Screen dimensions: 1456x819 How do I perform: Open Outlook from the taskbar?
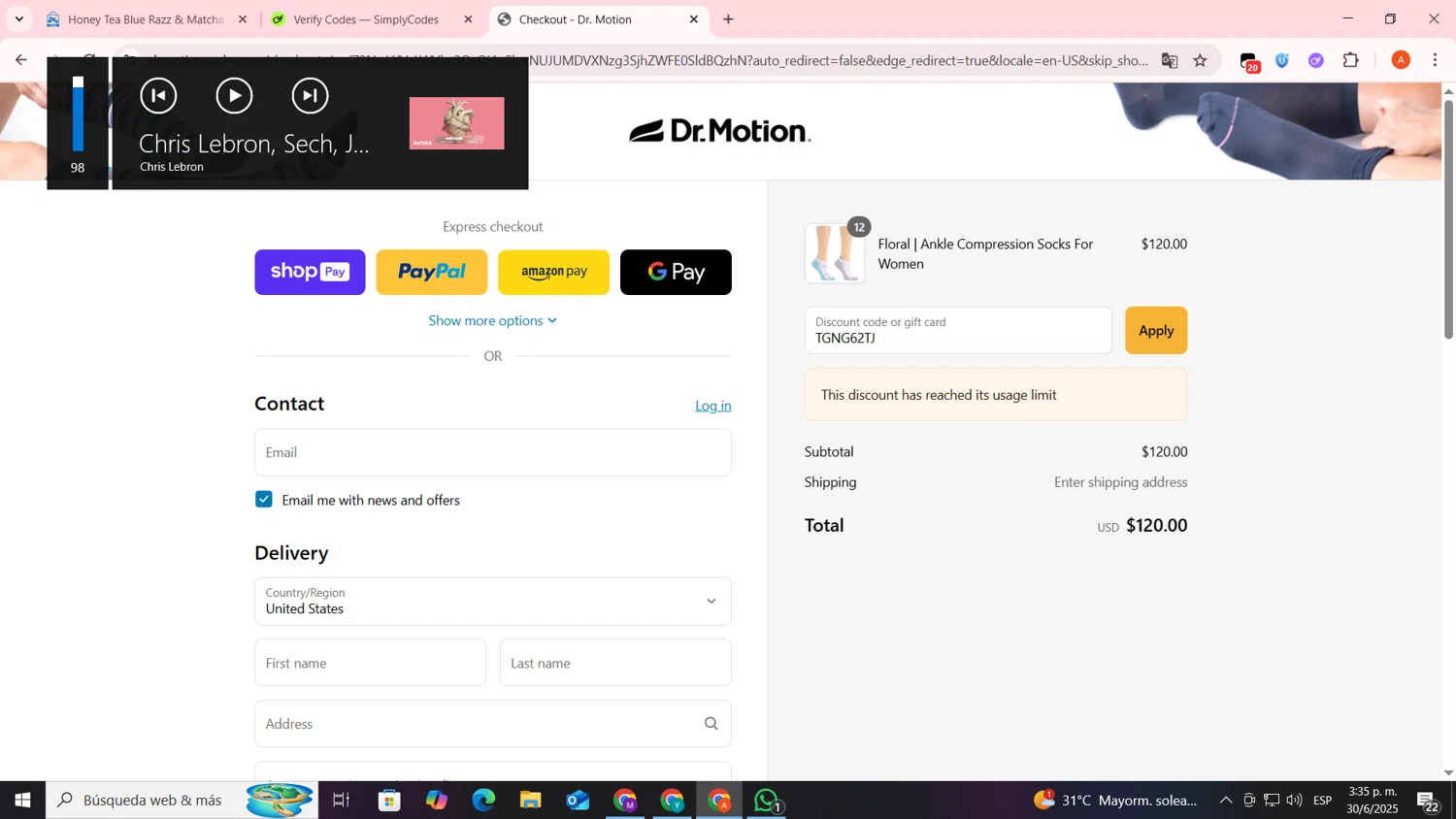click(x=578, y=801)
